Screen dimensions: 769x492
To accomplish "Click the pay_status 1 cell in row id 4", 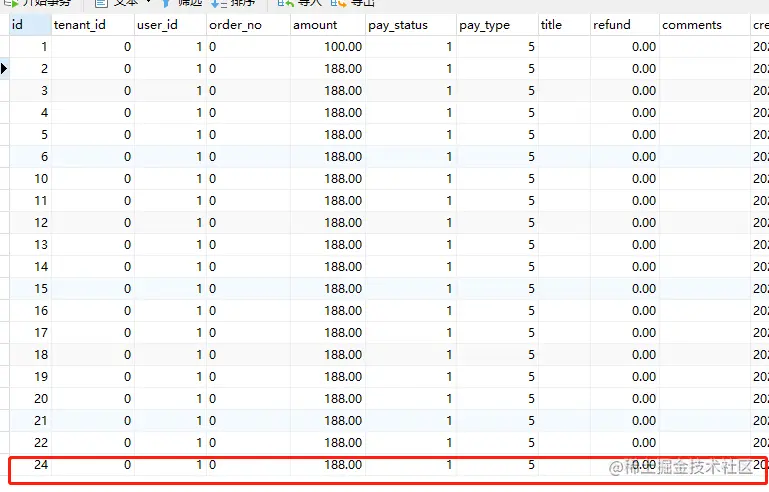I will click(x=410, y=113).
